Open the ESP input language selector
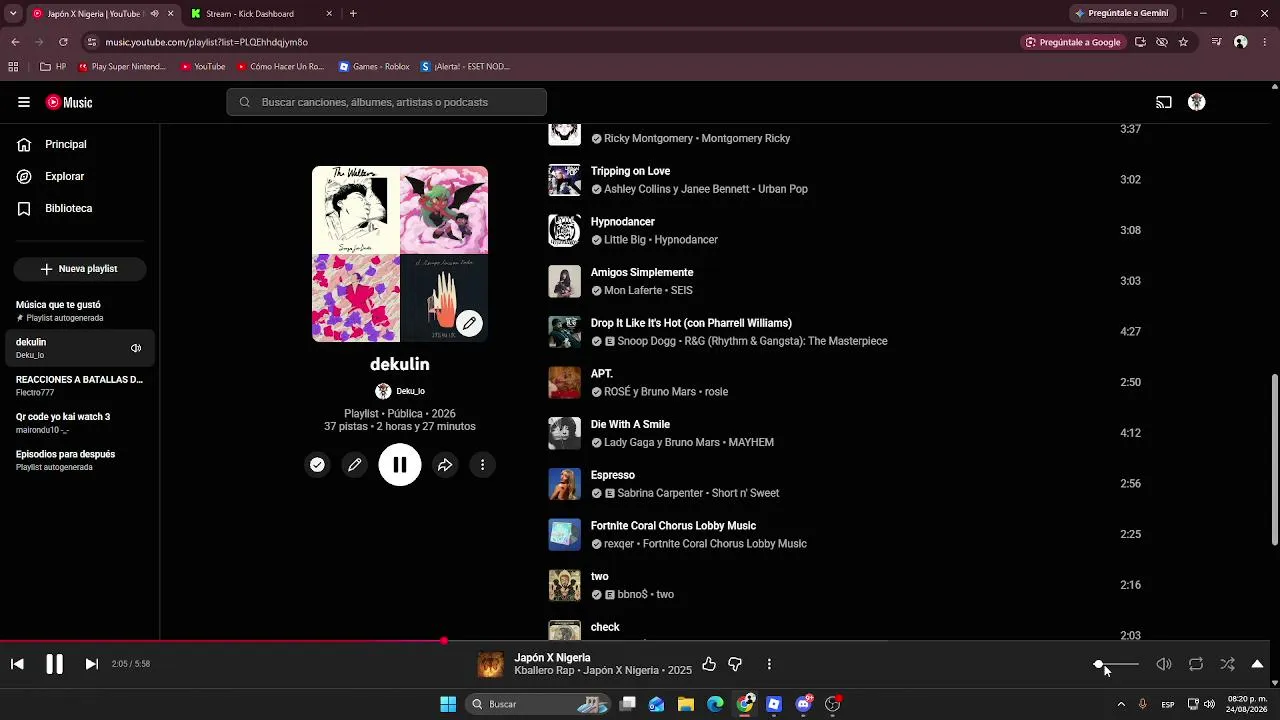The width and height of the screenshot is (1280, 720). [1168, 705]
